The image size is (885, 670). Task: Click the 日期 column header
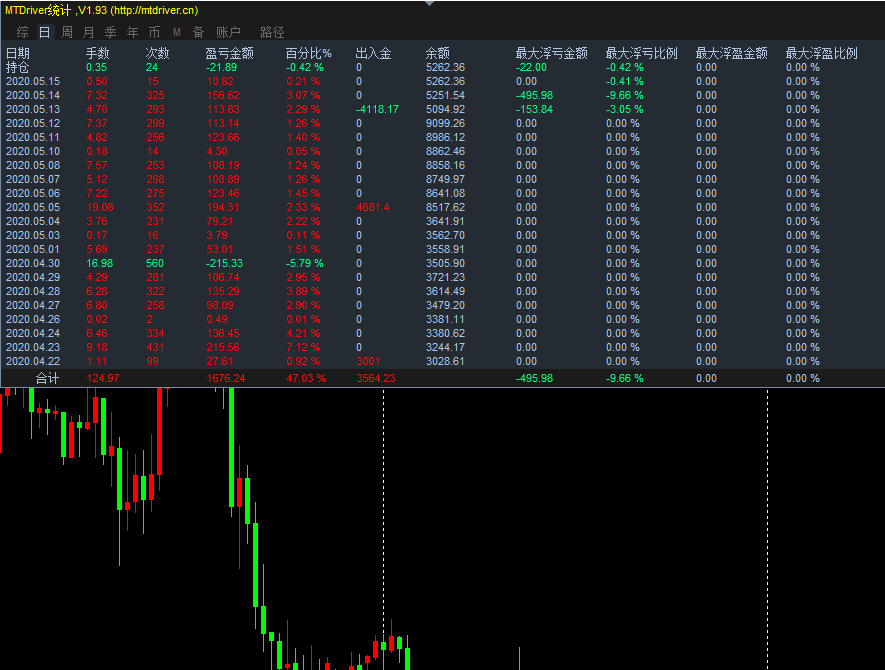tap(17, 54)
